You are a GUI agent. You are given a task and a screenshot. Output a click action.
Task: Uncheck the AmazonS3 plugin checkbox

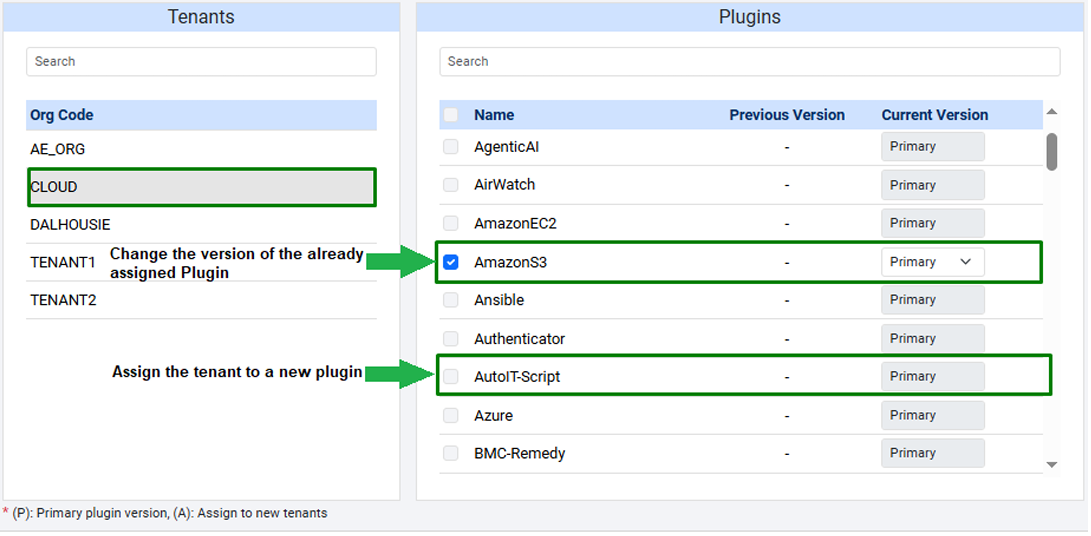click(x=451, y=262)
